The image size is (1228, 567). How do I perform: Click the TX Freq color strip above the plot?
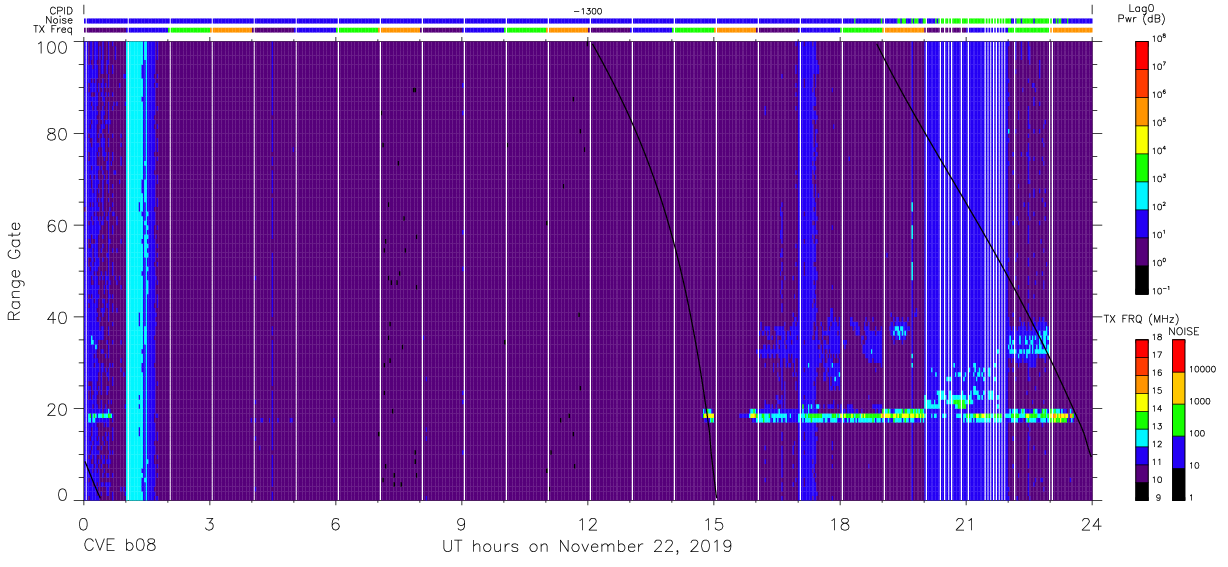(588, 30)
